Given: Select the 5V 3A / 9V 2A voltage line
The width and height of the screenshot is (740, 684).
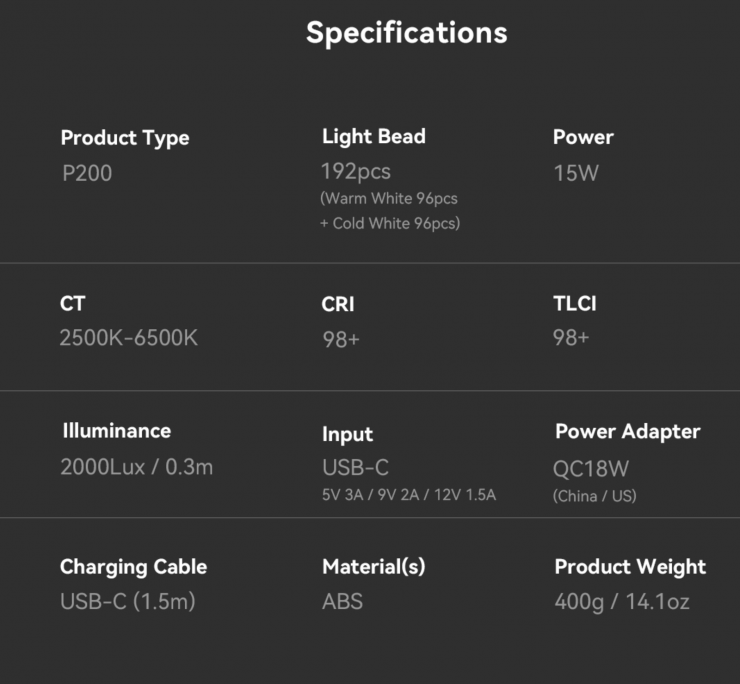Looking at the screenshot, I should pos(409,495).
